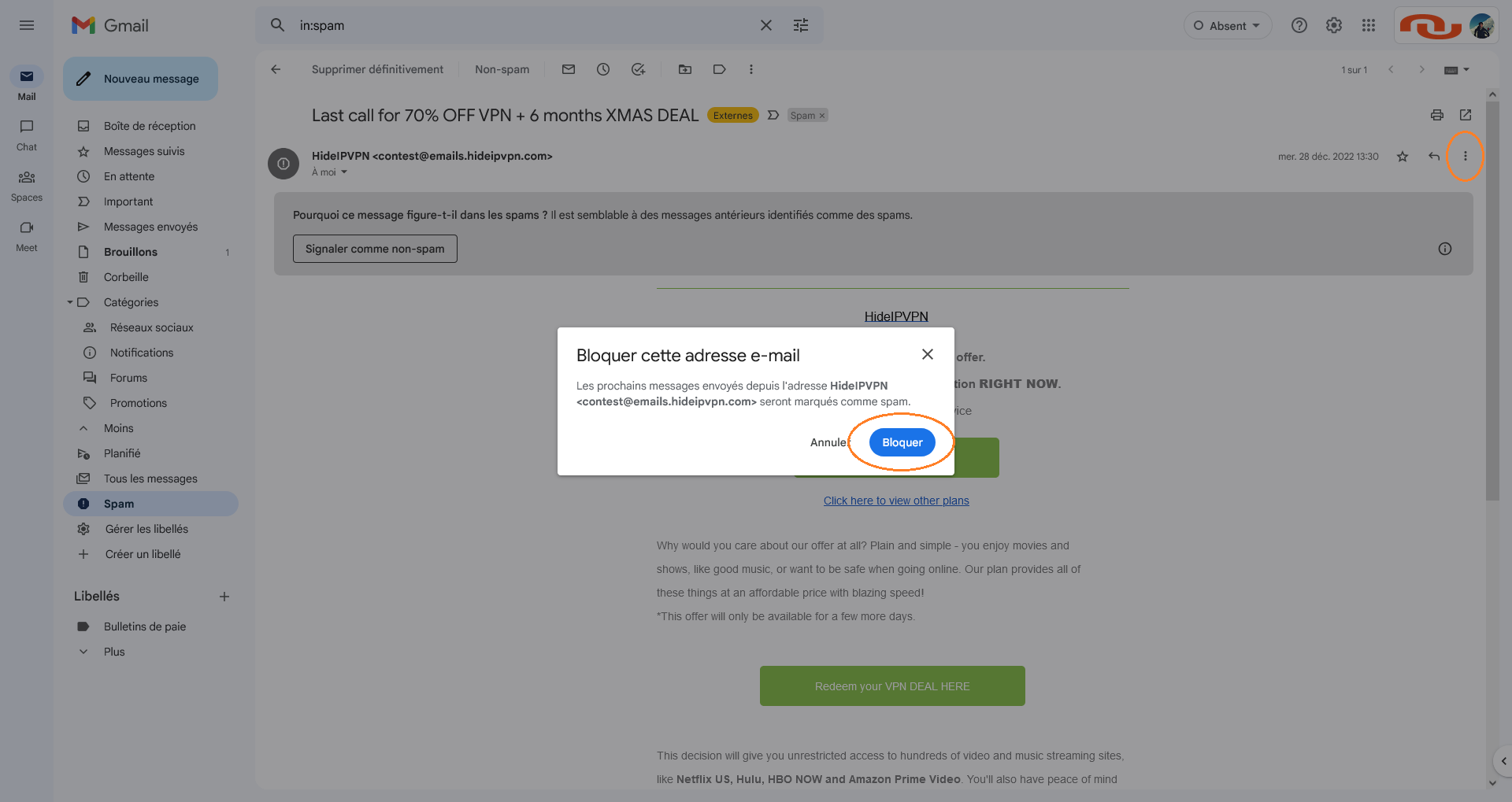
Task: Click Non-spam in the toolbar
Action: pyautogui.click(x=502, y=69)
